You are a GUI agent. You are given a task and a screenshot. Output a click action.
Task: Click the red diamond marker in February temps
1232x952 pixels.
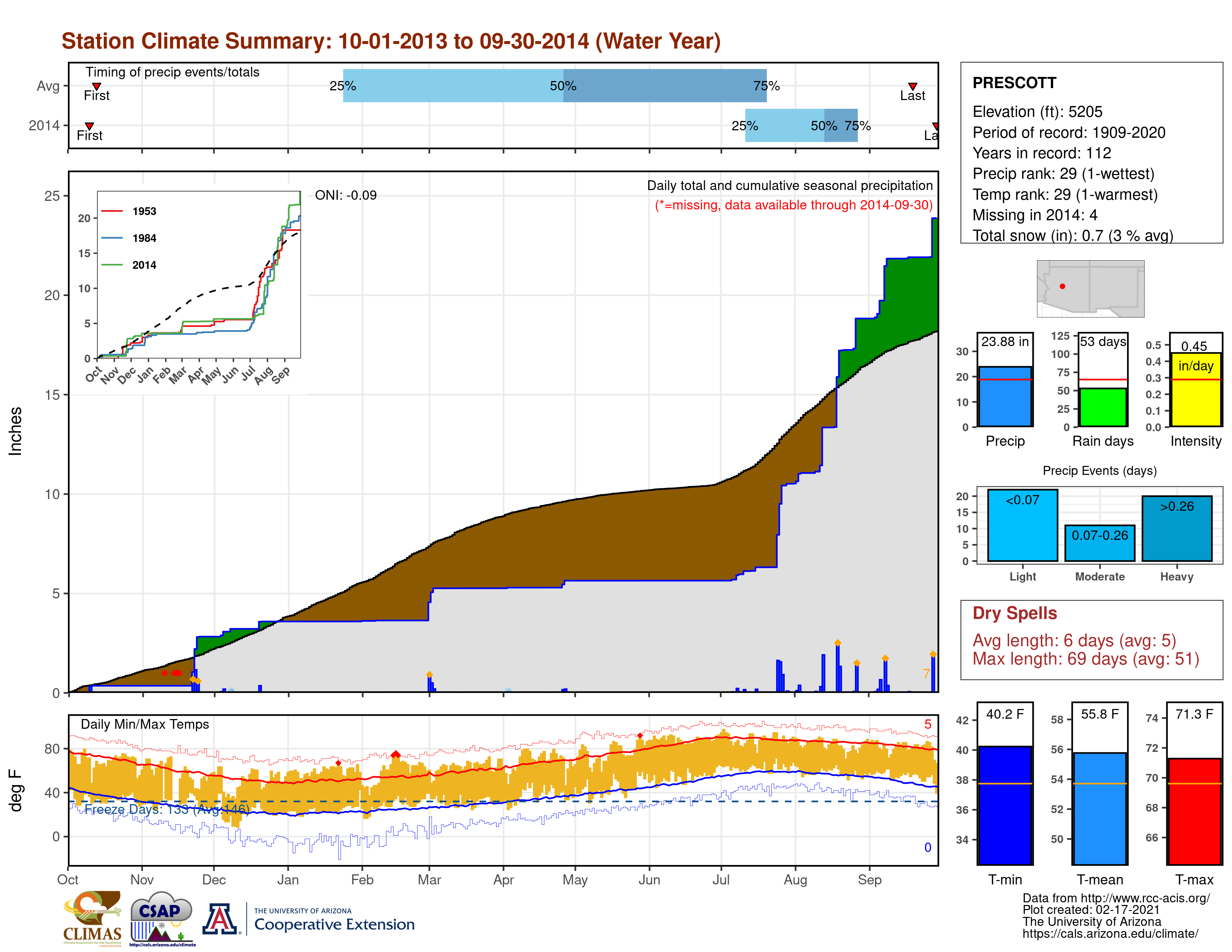click(395, 755)
